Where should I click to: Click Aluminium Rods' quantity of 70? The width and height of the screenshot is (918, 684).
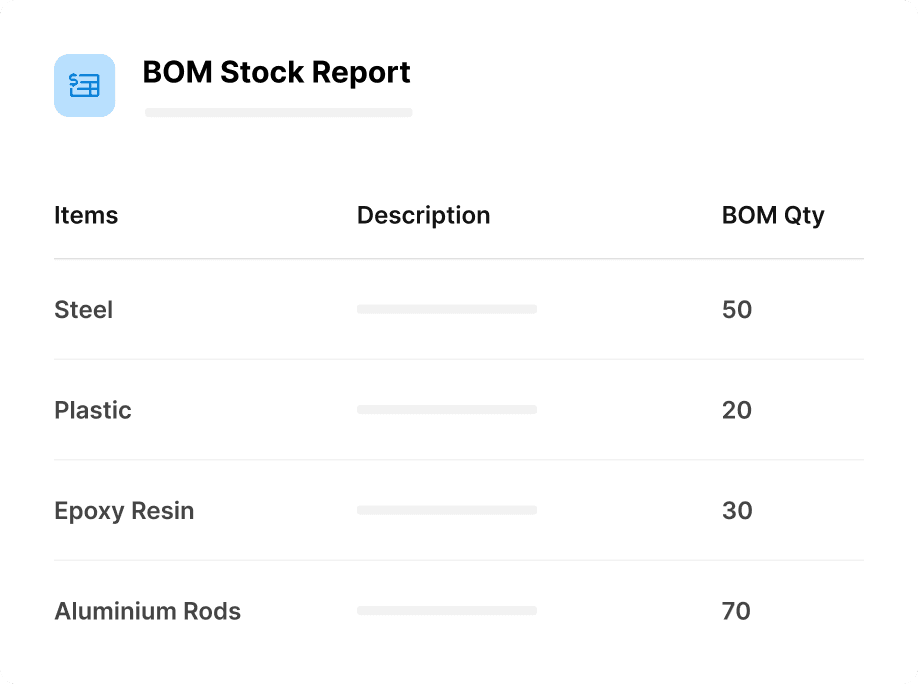(736, 611)
